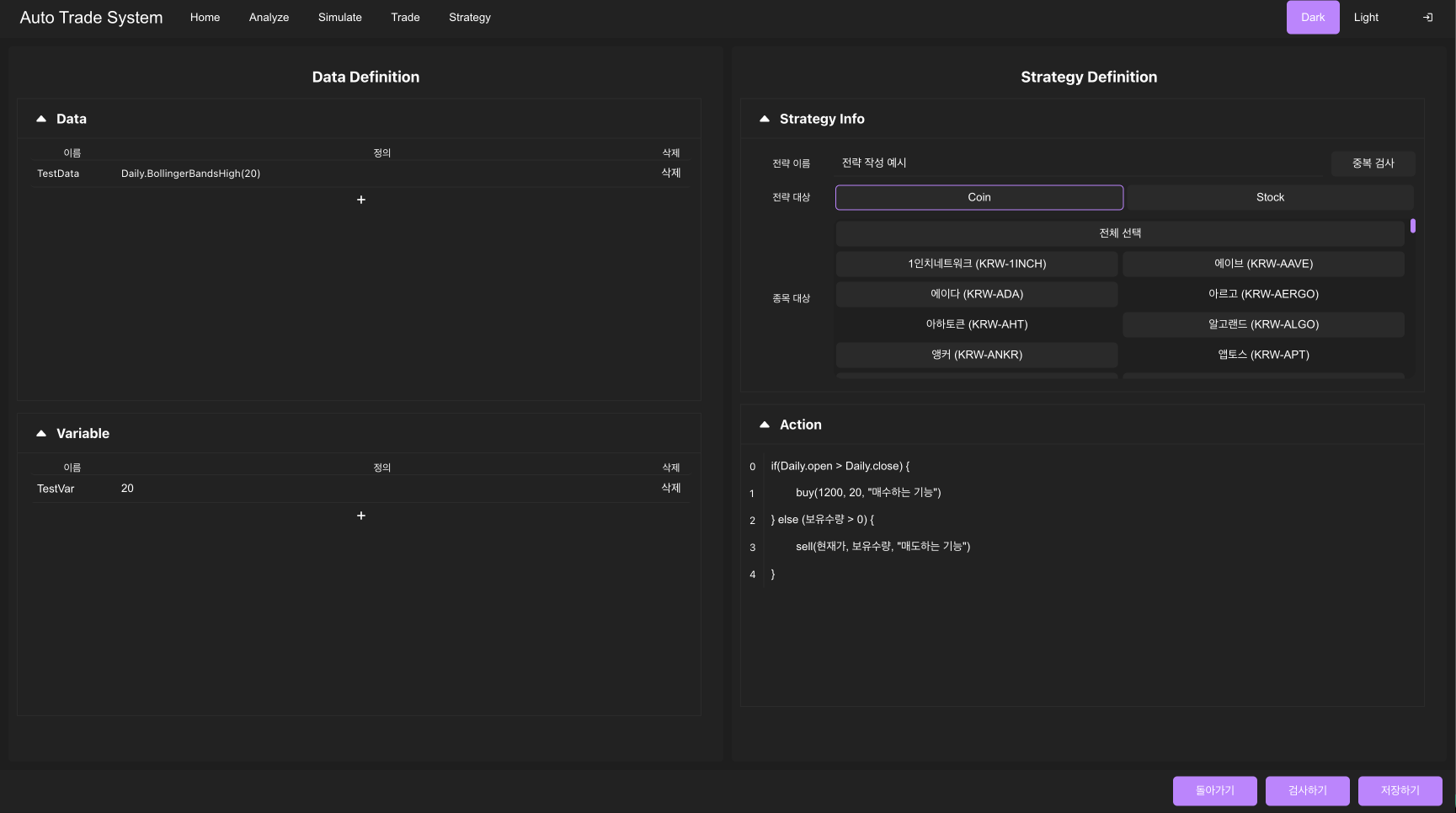Switch to Light theme

[x=1366, y=18]
